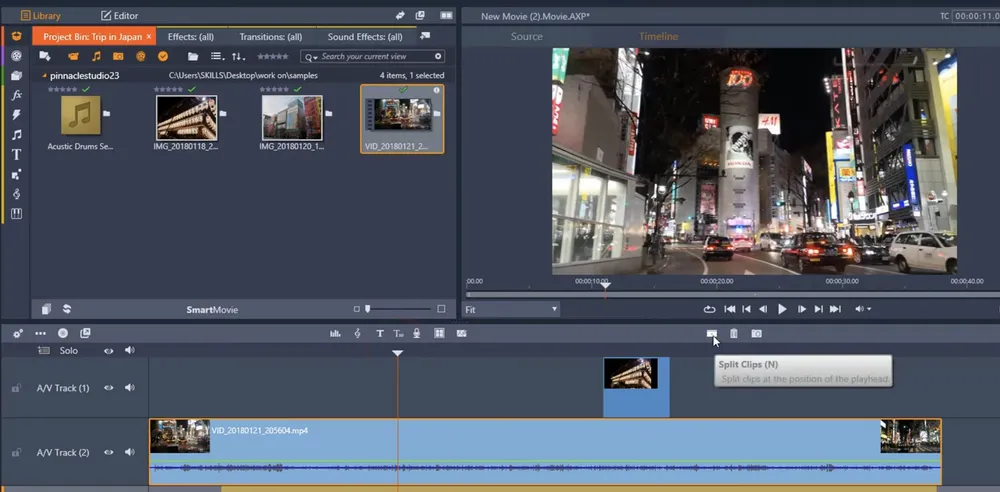This screenshot has width=1000, height=492.
Task: Open the Titles (T) sidebar category
Action: (17, 154)
